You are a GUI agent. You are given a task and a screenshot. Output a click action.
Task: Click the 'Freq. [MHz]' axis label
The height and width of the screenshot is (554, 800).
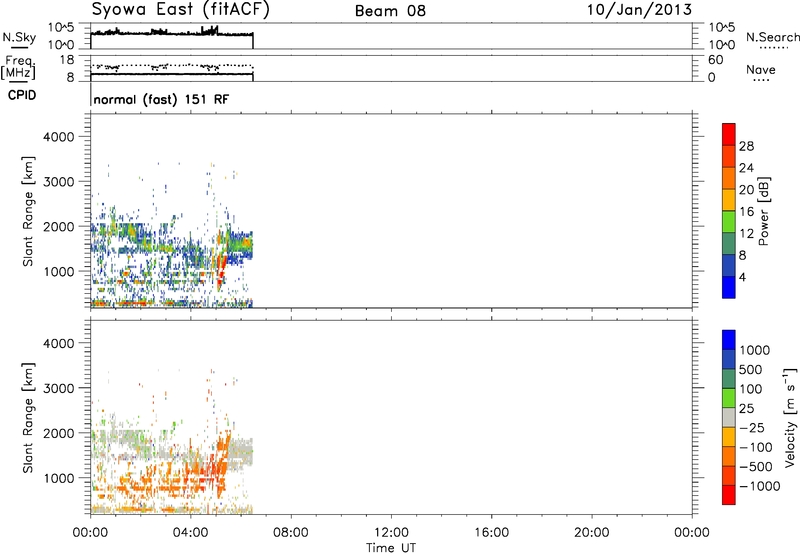(x=18, y=68)
